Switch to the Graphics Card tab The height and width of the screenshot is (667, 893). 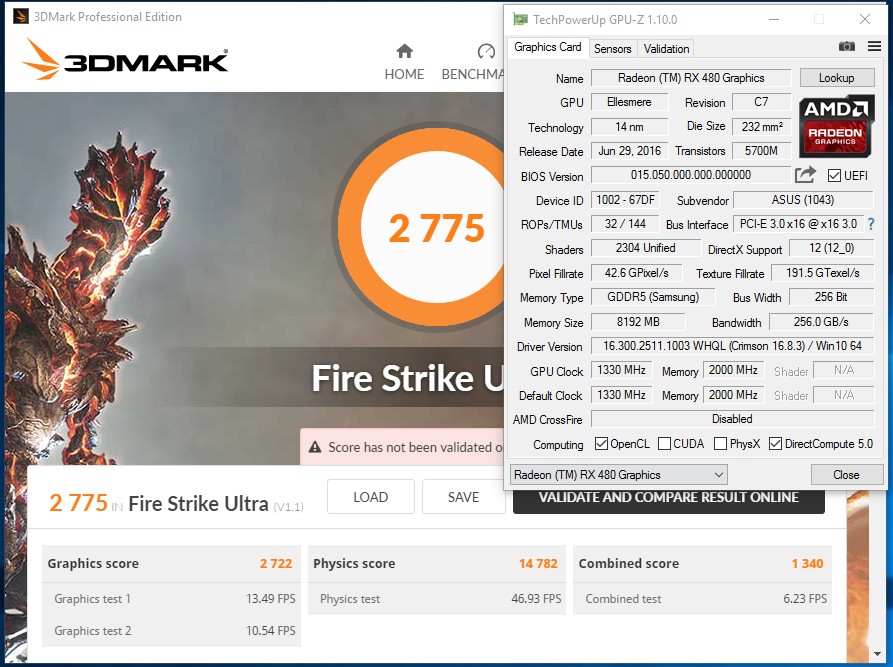[x=547, y=47]
